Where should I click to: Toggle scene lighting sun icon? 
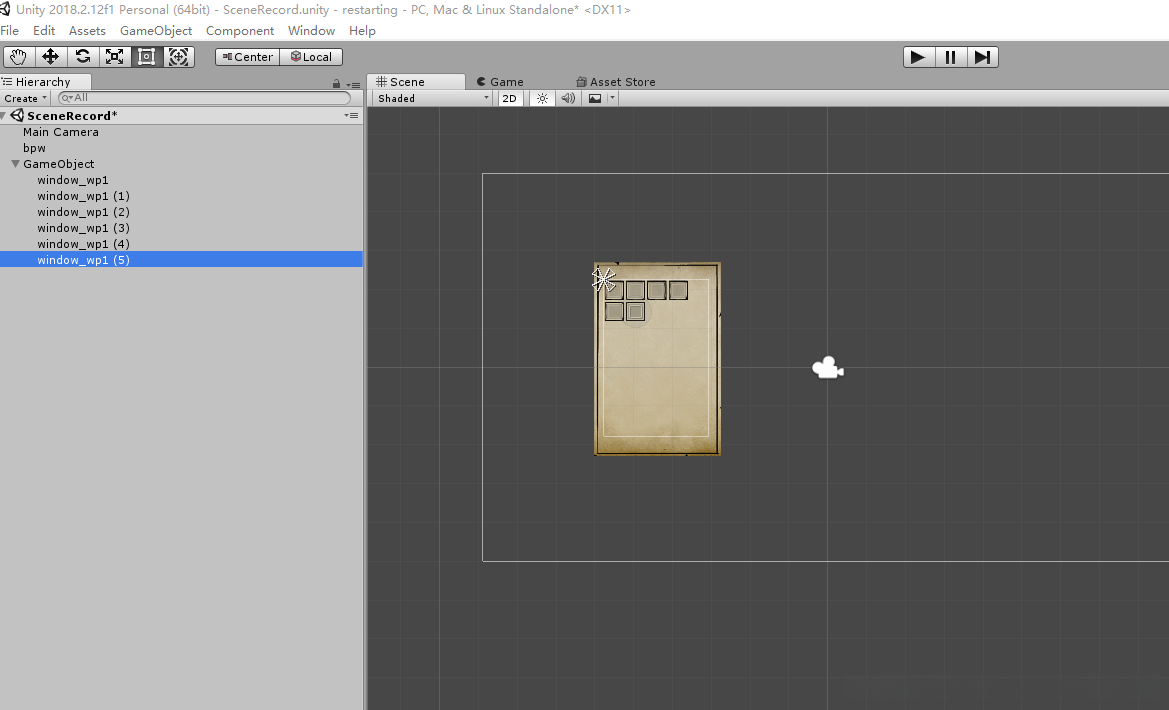(x=542, y=98)
